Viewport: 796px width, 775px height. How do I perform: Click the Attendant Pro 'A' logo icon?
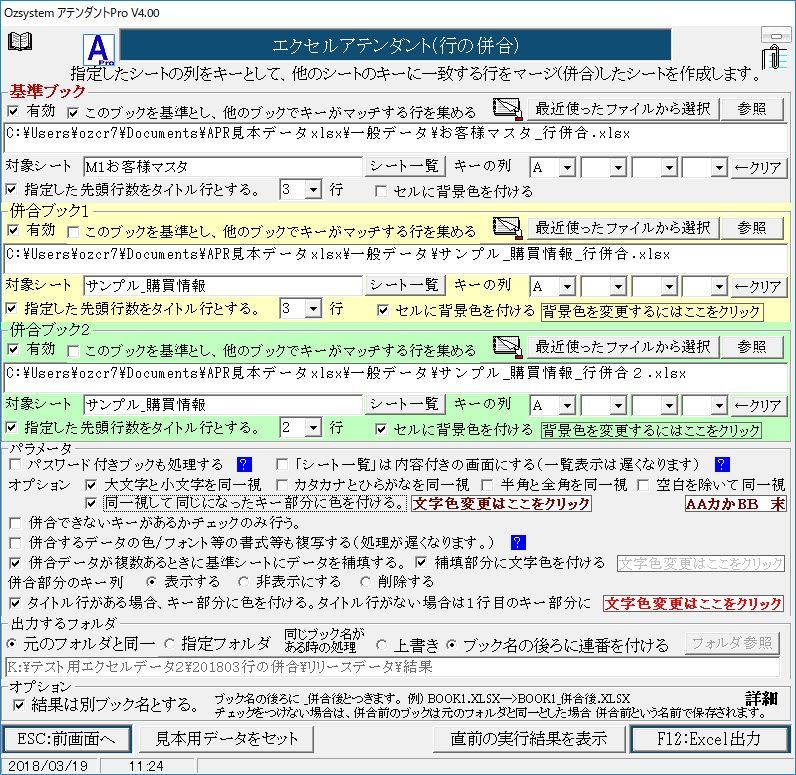(98, 50)
